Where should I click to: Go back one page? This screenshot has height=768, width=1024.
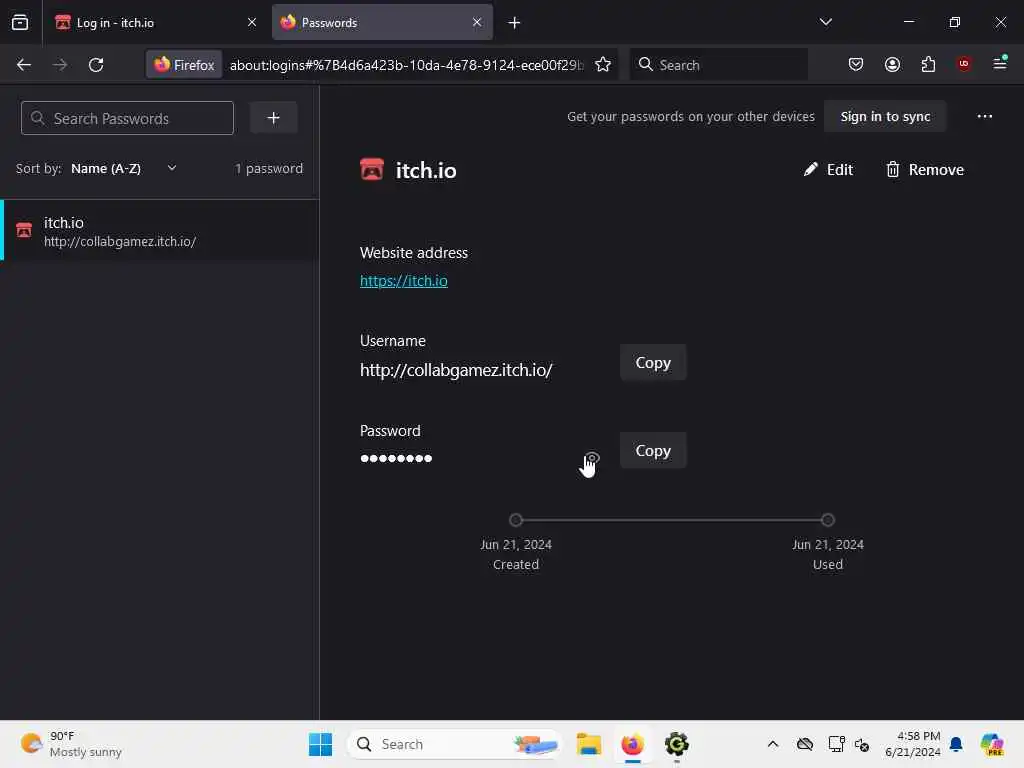[x=24, y=65]
